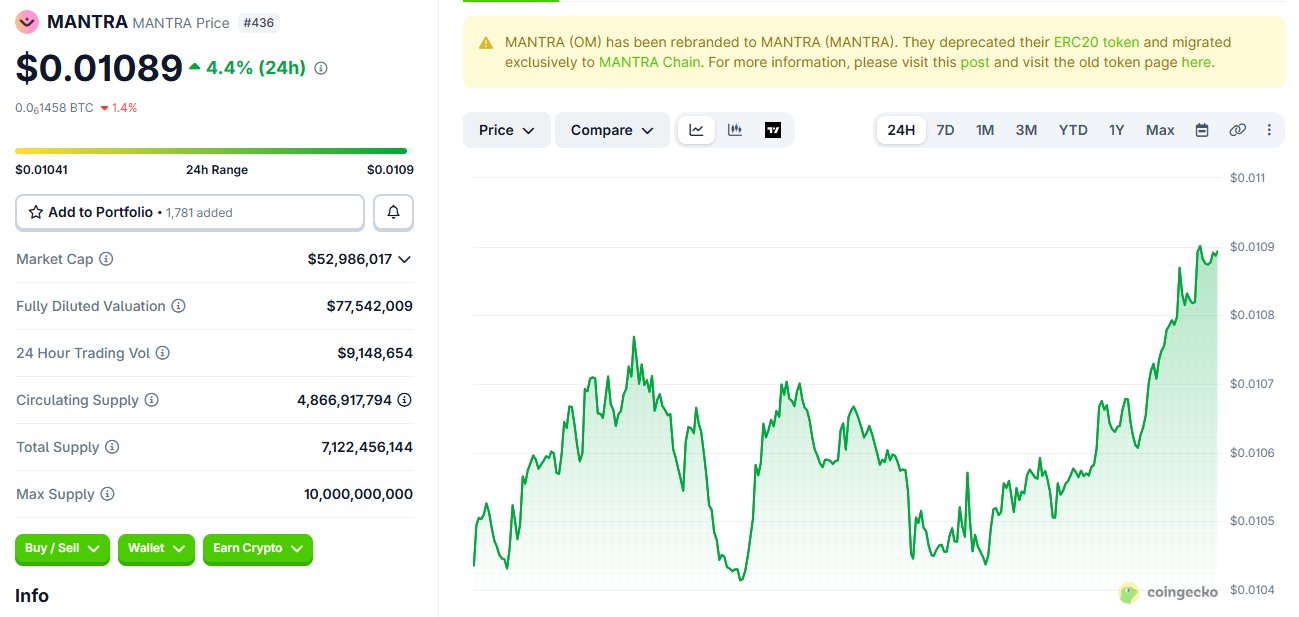Expand the Market Cap value chevron
1299x617 pixels.
(404, 259)
